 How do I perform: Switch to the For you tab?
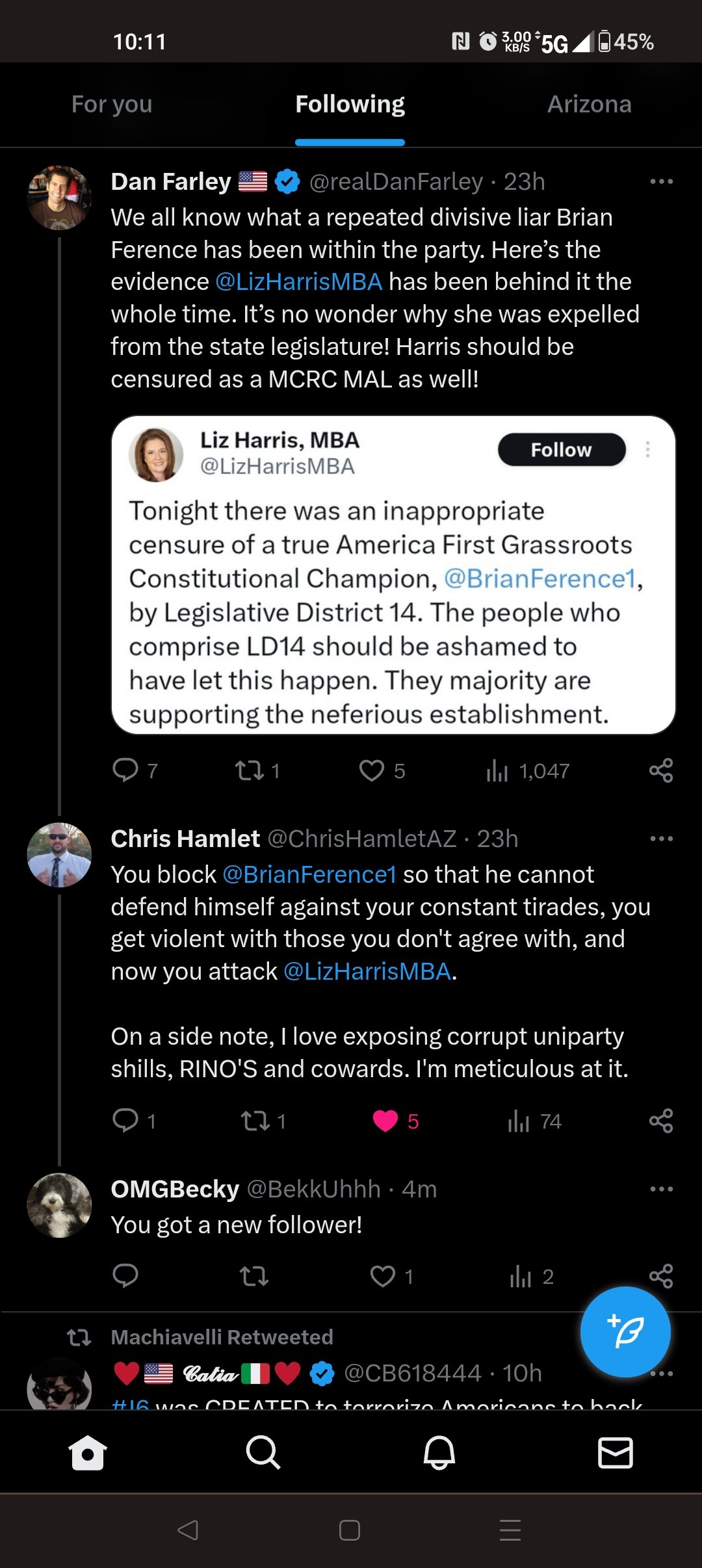point(112,104)
